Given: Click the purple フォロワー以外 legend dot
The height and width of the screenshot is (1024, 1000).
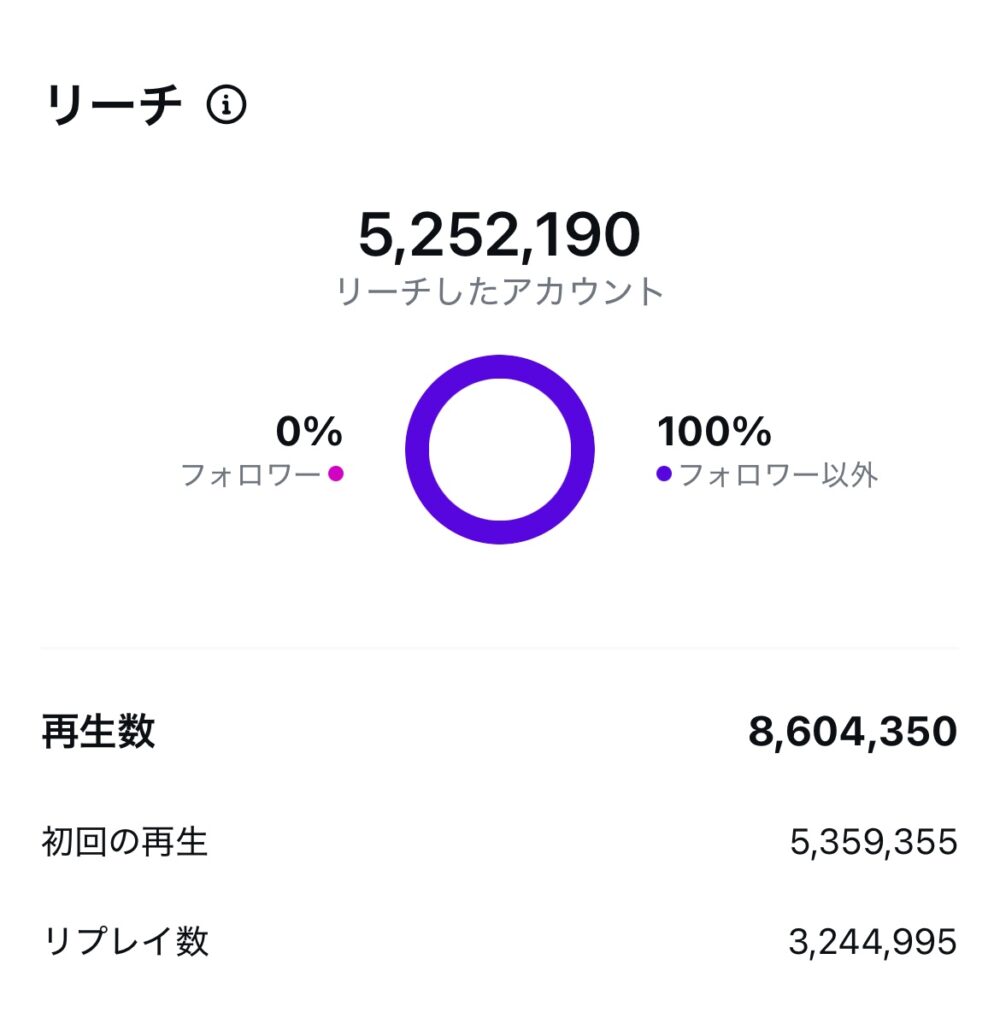Looking at the screenshot, I should click(664, 474).
